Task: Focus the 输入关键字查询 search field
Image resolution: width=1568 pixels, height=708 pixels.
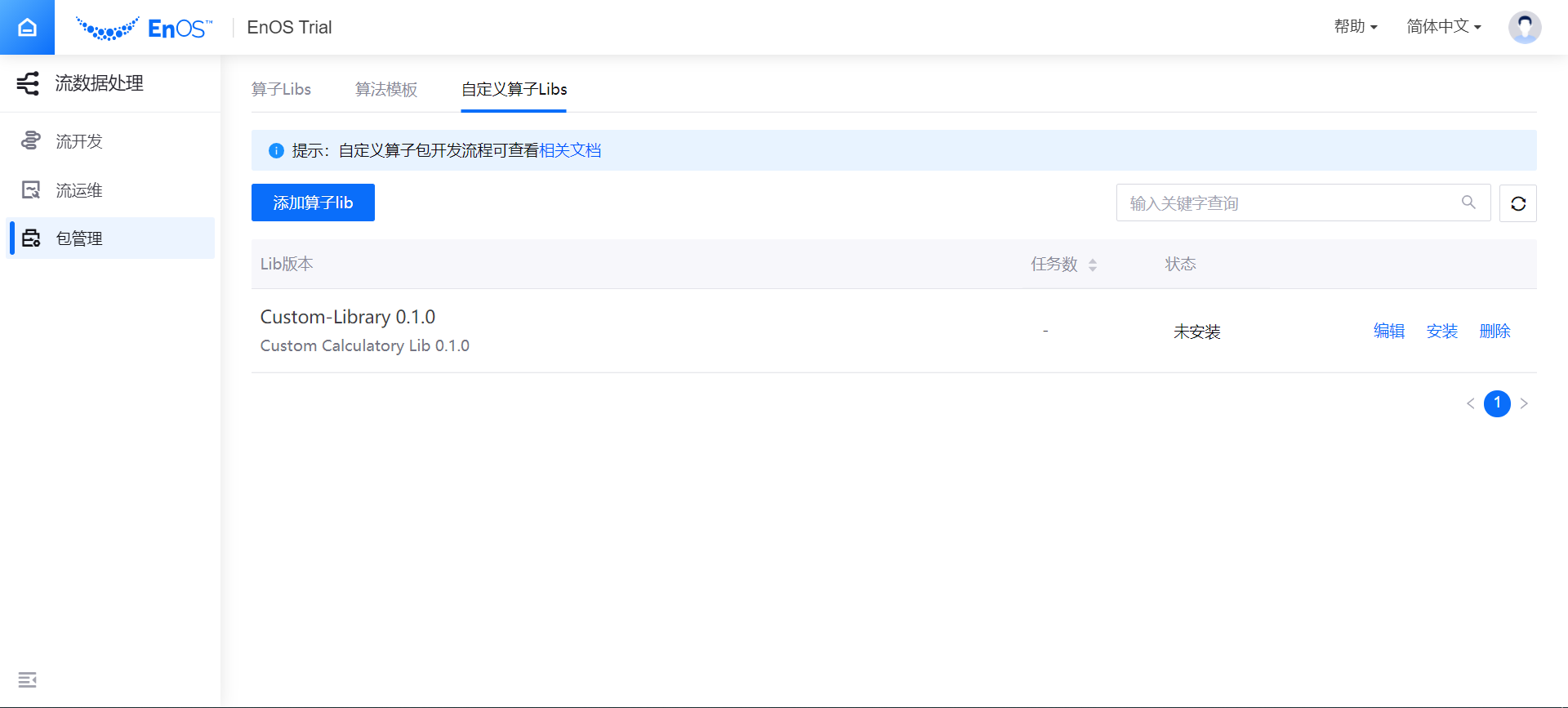Action: (x=1286, y=203)
